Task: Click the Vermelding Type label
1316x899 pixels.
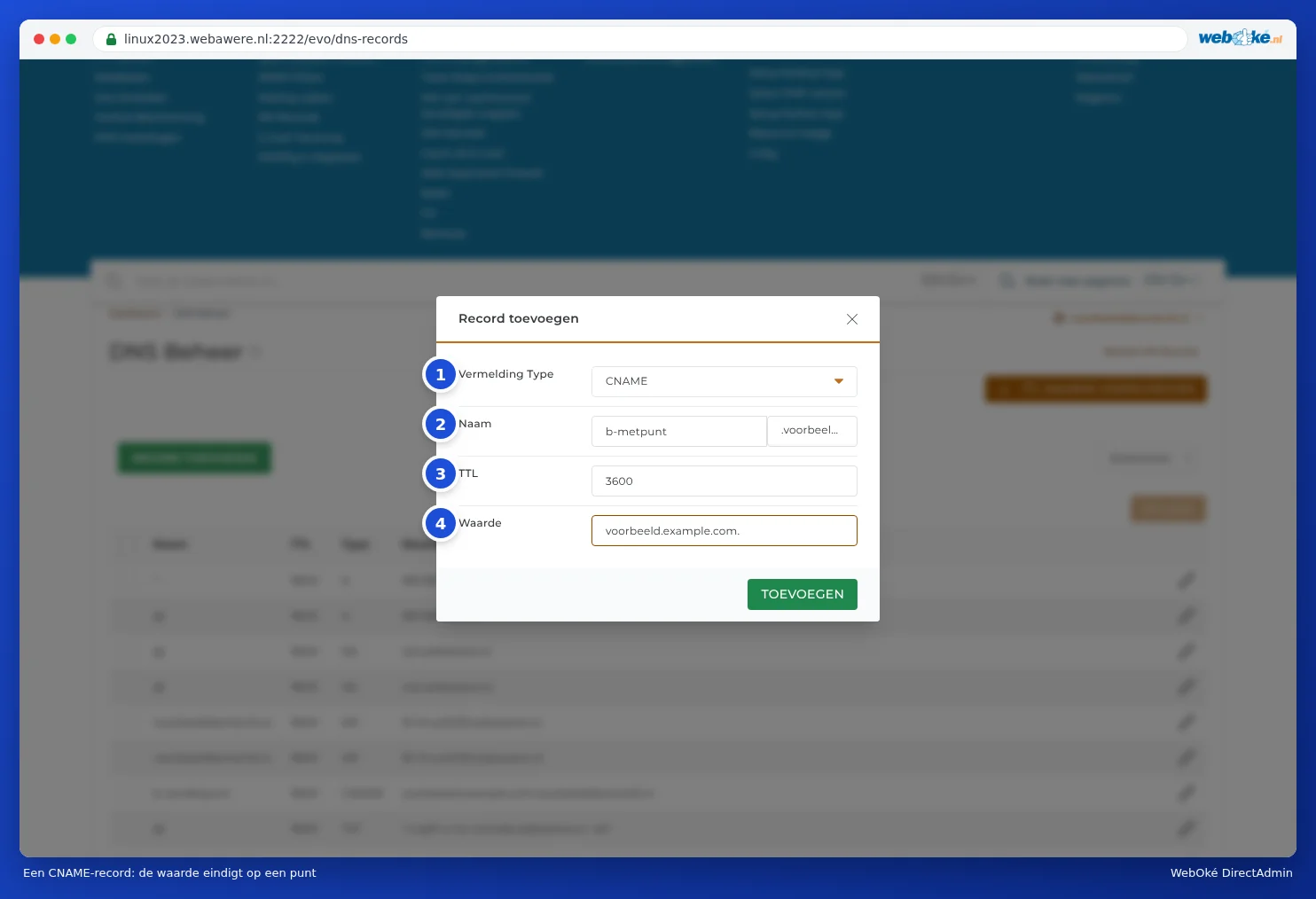Action: pyautogui.click(x=505, y=374)
